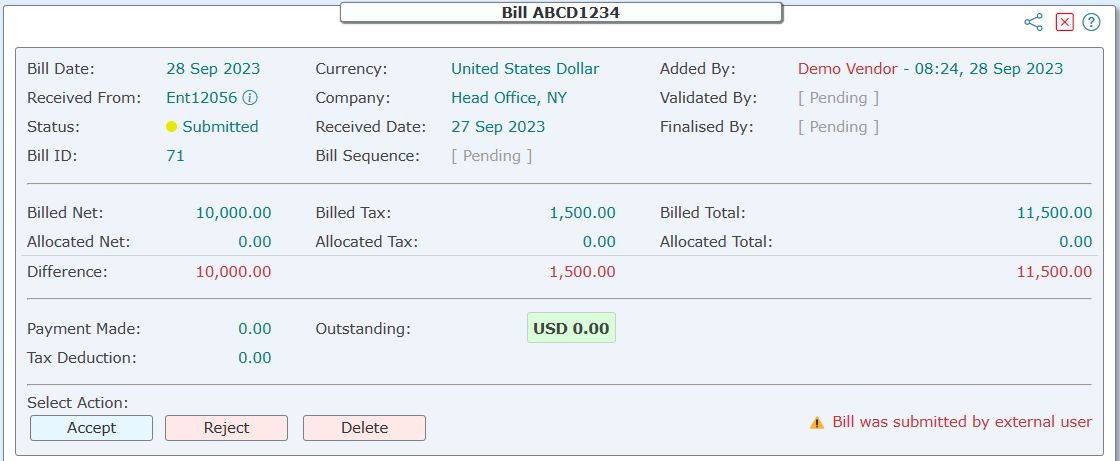Close the bill panel with red X
The image size is (1120, 461).
(1064, 23)
